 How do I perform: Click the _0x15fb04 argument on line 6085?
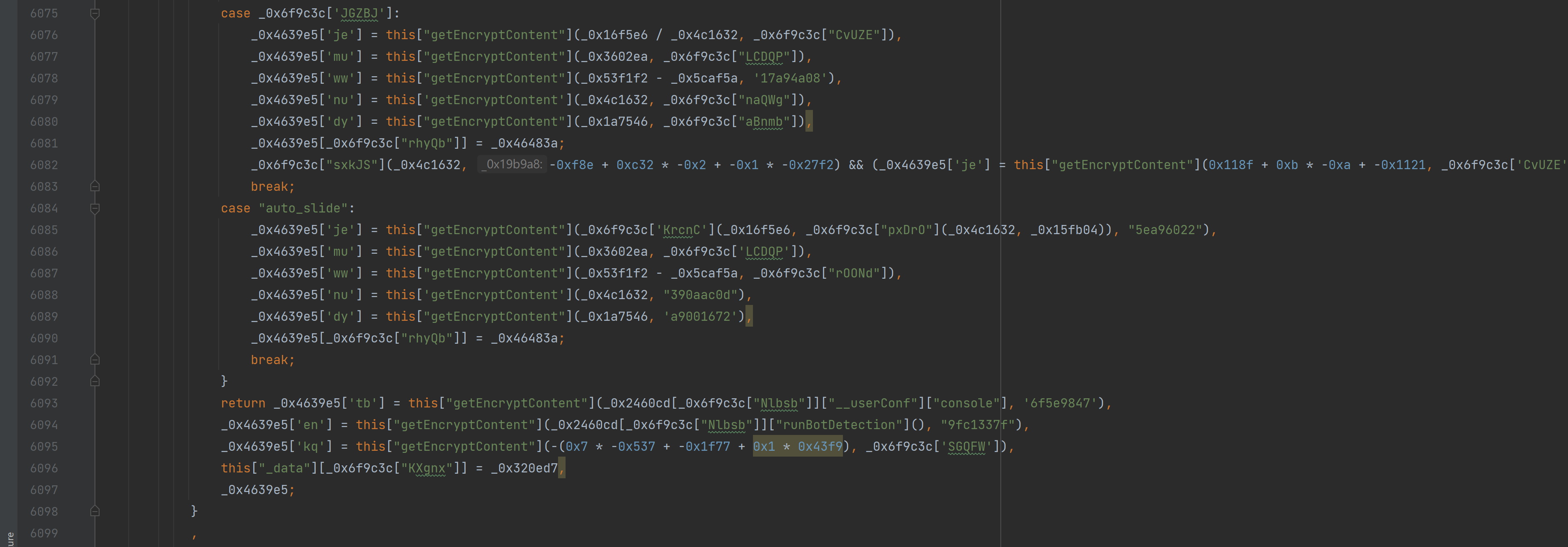pos(1064,230)
